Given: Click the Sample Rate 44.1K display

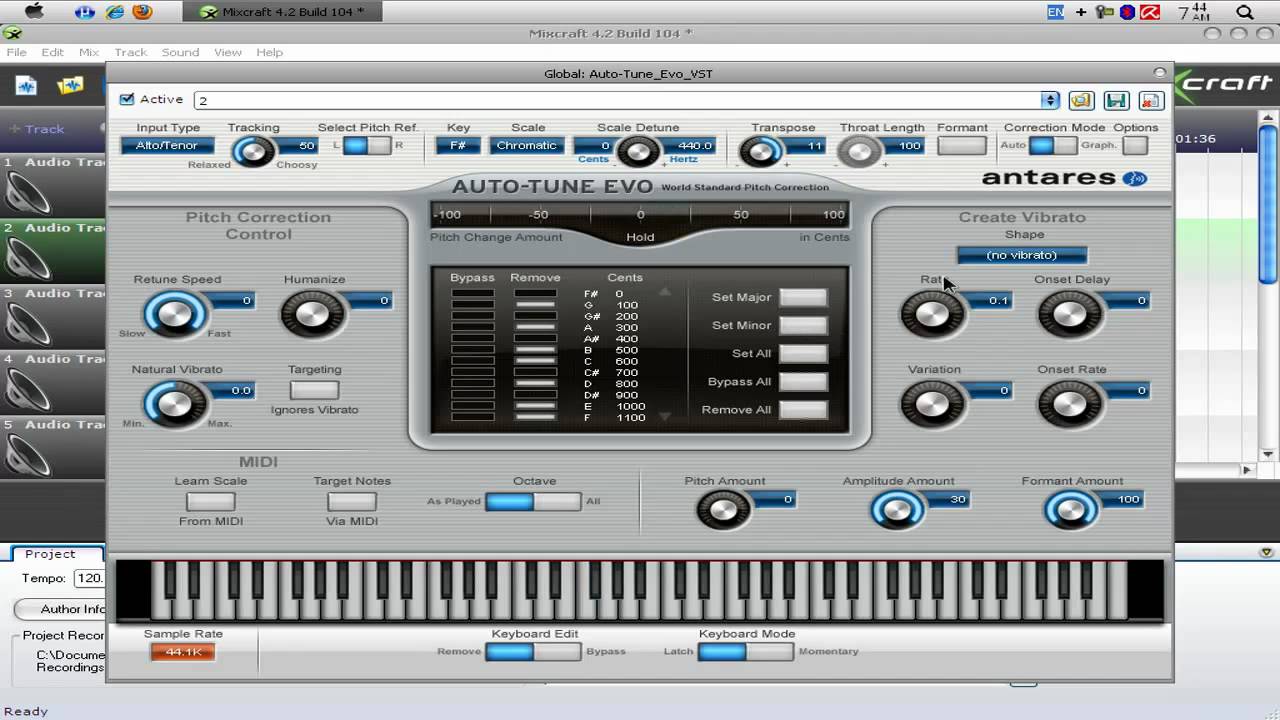Looking at the screenshot, I should [x=183, y=652].
